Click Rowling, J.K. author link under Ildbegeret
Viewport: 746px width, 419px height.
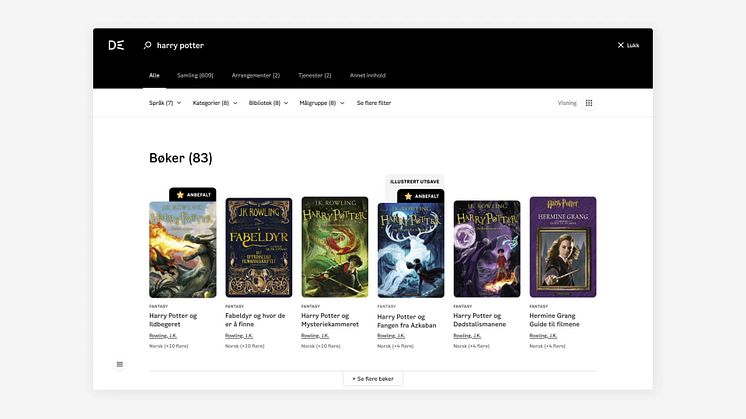tap(163, 336)
